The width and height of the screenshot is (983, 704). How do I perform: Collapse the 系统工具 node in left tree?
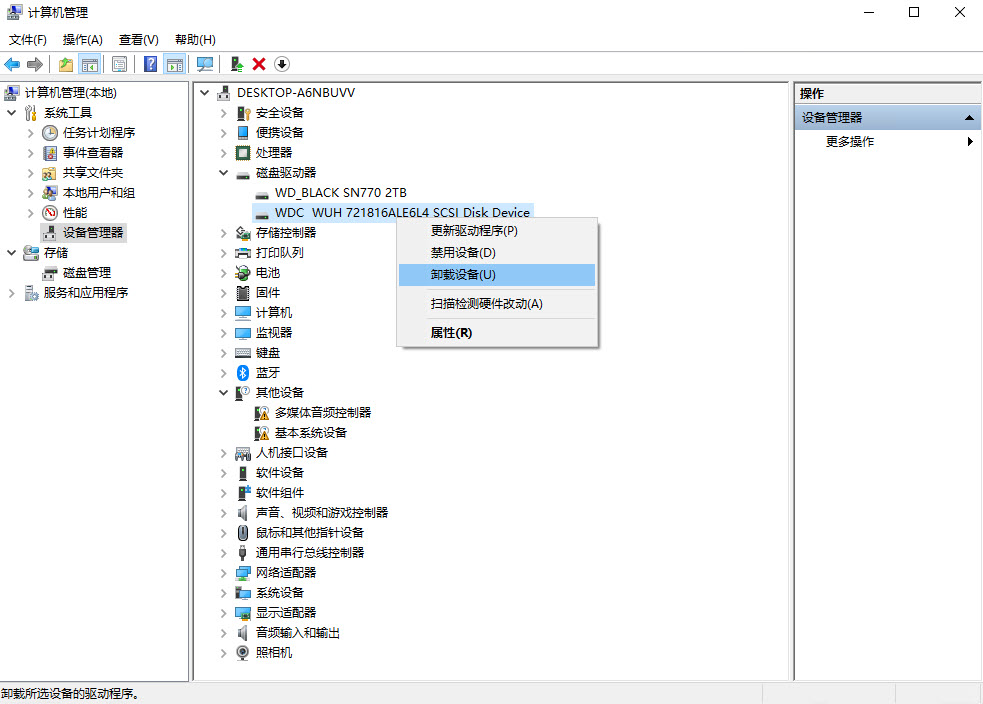click(x=11, y=113)
